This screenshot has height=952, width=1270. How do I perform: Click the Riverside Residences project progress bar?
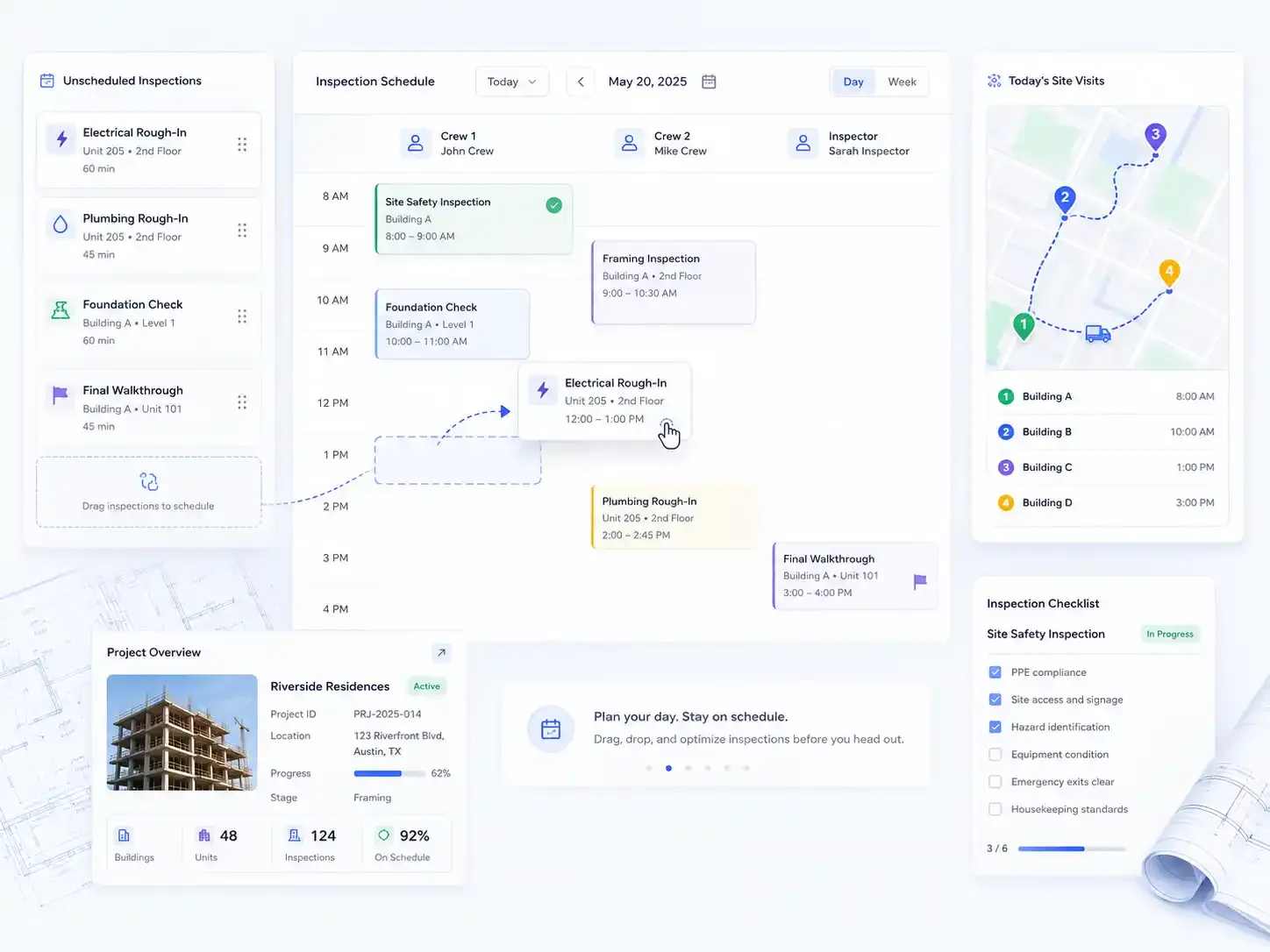coord(389,773)
